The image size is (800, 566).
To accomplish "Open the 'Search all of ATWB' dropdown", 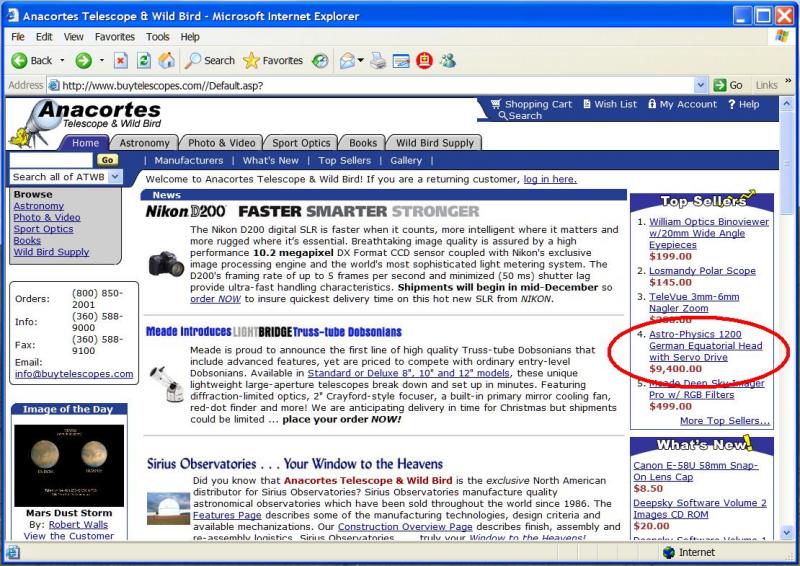I will [x=115, y=177].
